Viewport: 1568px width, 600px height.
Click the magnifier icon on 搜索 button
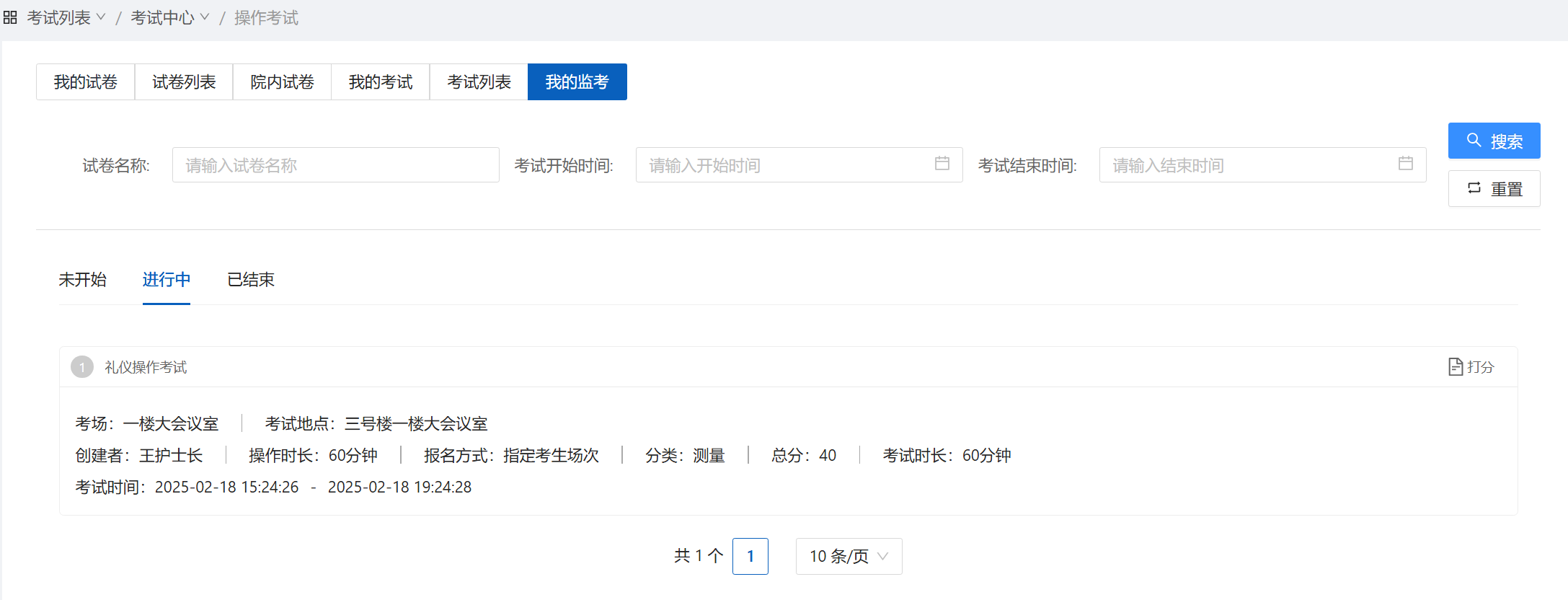(x=1474, y=141)
